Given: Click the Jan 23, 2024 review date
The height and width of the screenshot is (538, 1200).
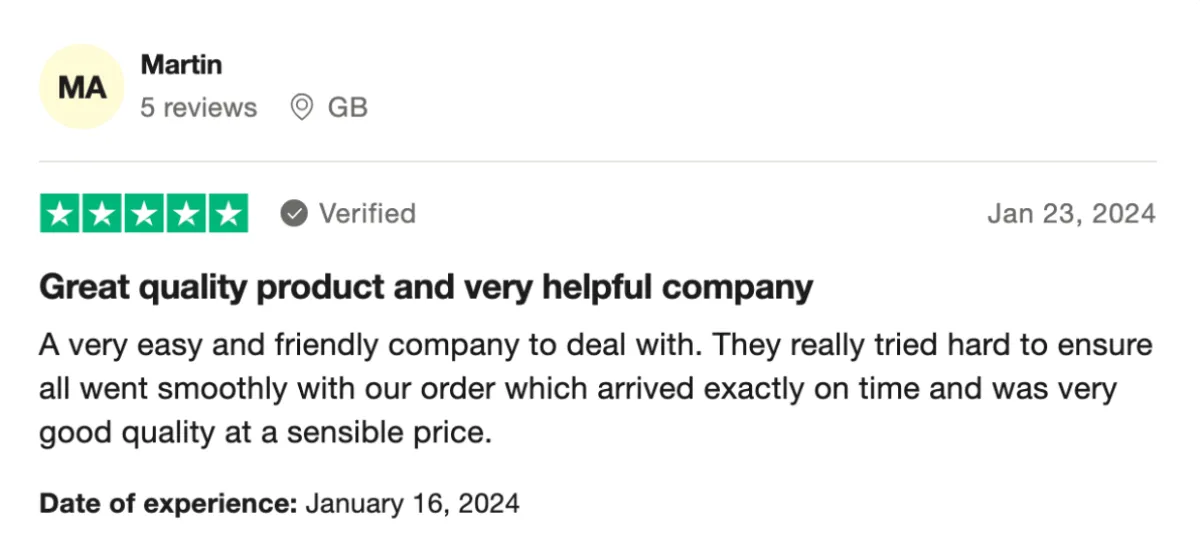Looking at the screenshot, I should [1071, 214].
